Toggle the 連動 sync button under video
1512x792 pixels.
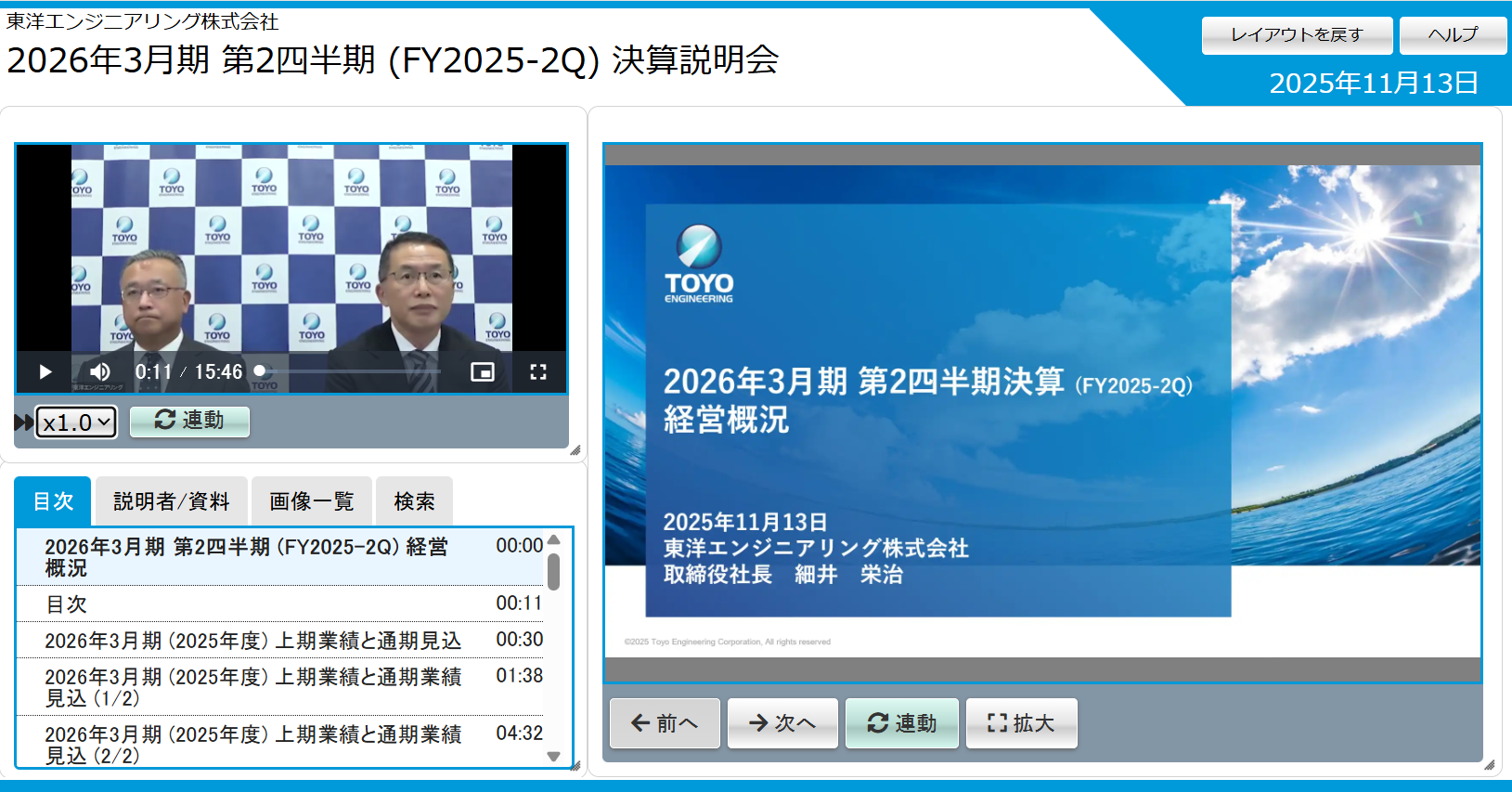coord(189,421)
